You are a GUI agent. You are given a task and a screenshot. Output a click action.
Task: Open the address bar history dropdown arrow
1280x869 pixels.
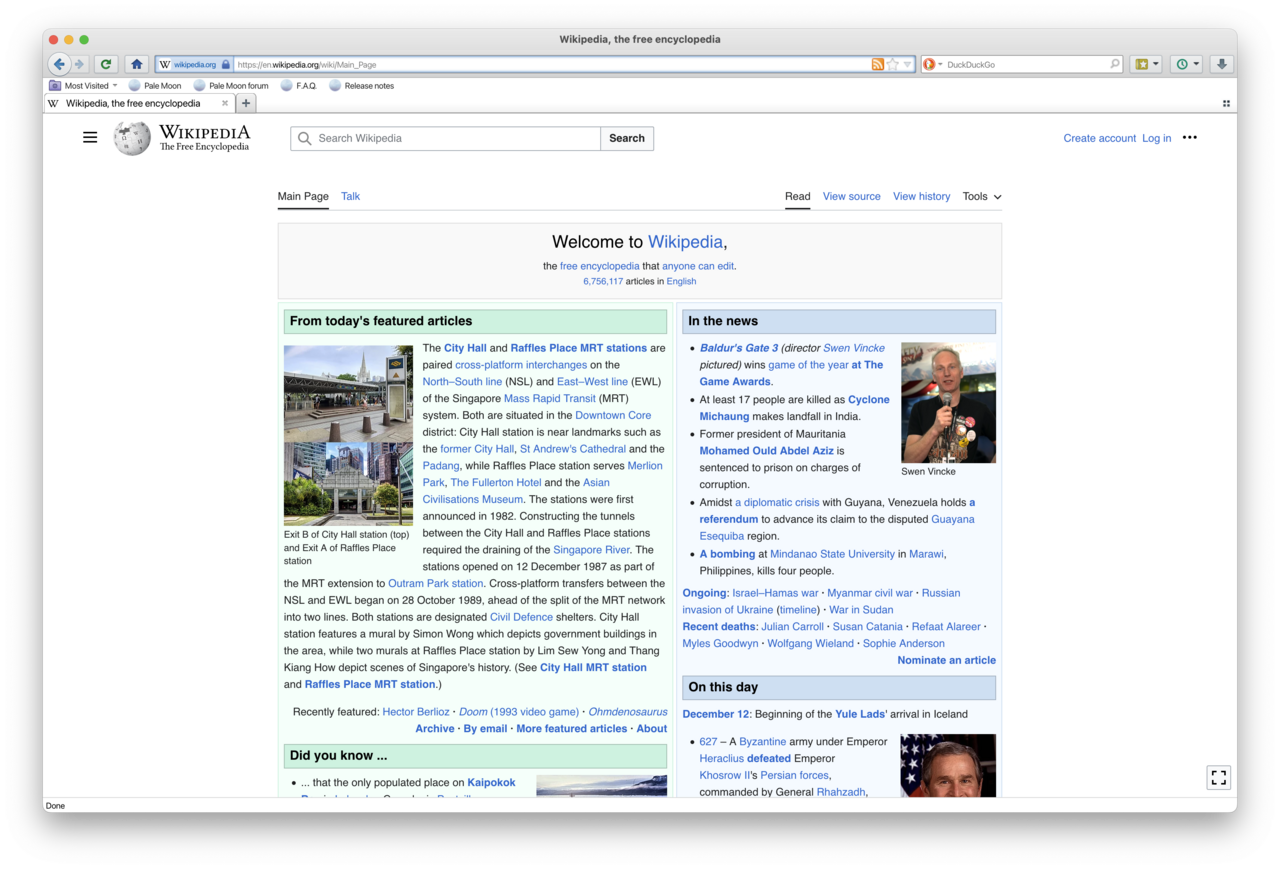(x=907, y=64)
